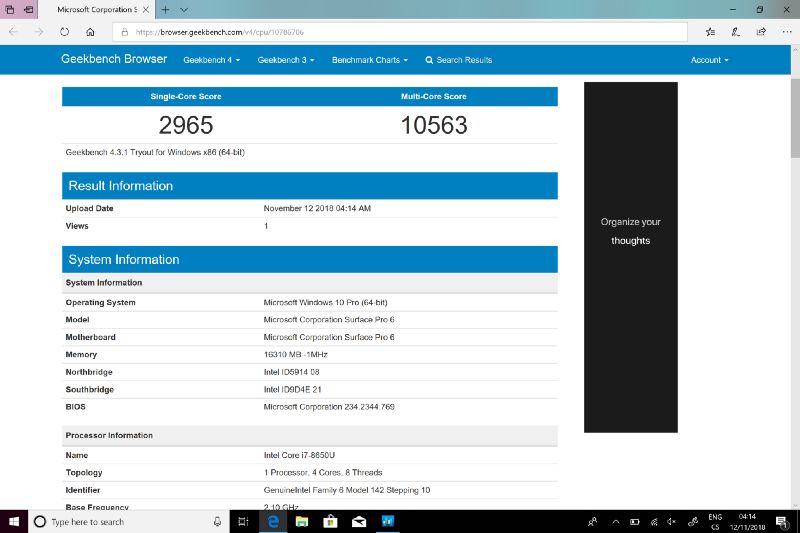Close the Microsoft Corporation tab
Screen dimensions: 800x533
coord(146,9)
